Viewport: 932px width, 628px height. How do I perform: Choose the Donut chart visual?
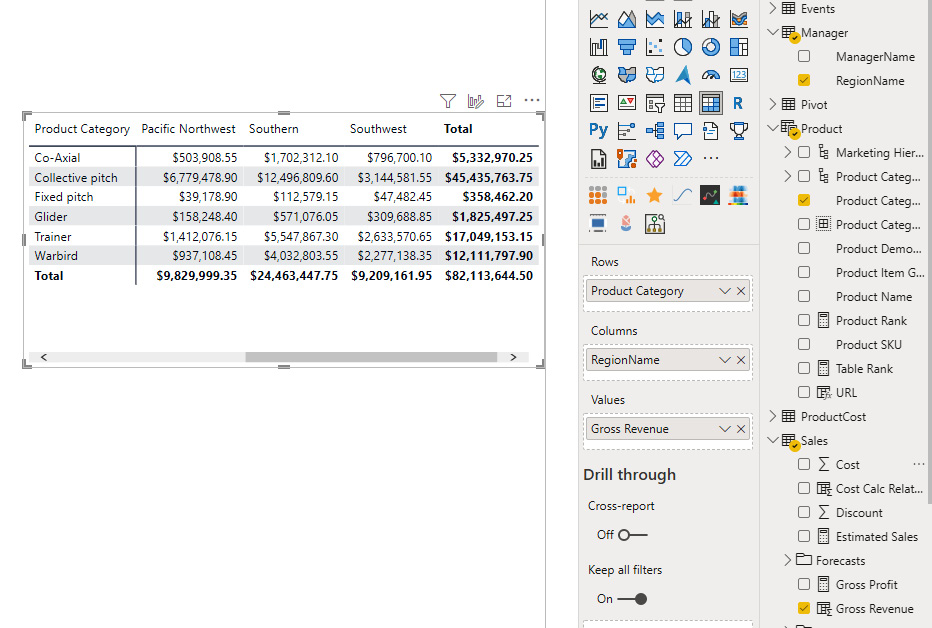[x=711, y=47]
